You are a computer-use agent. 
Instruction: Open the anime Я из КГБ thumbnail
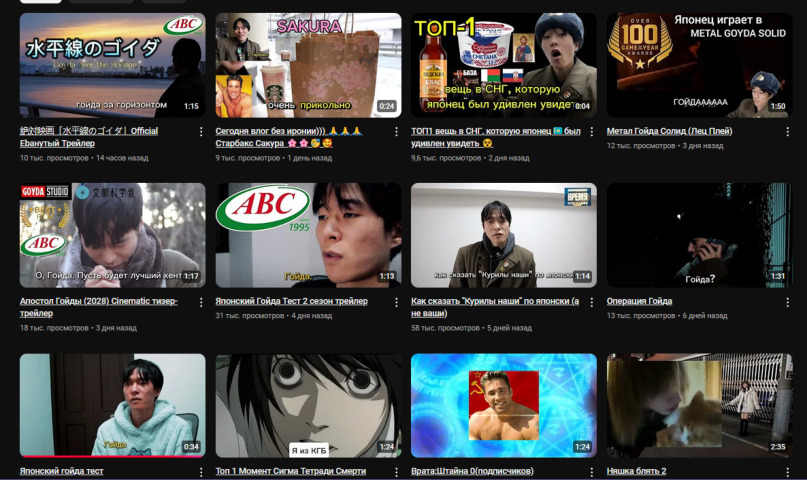pyautogui.click(x=308, y=405)
